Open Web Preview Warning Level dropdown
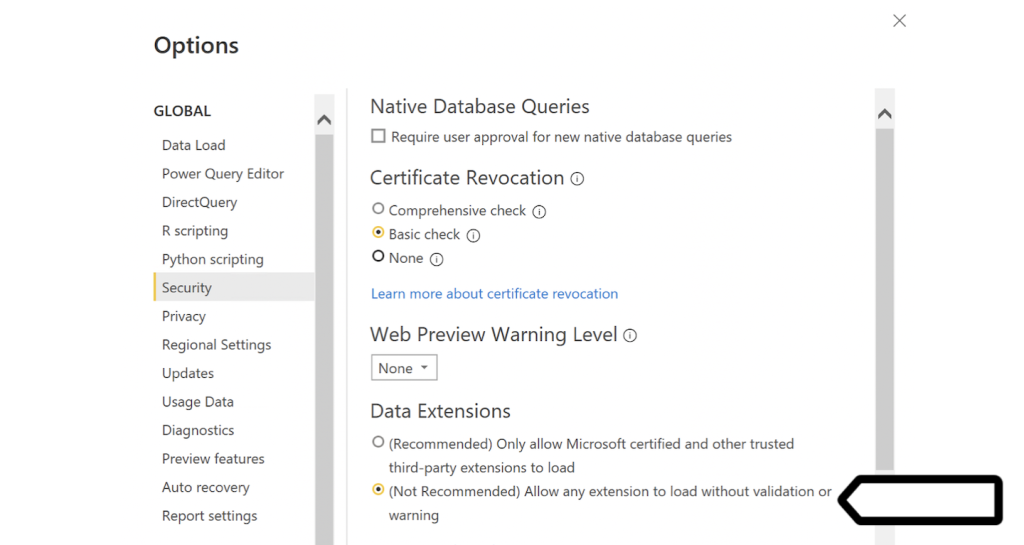 coord(404,367)
